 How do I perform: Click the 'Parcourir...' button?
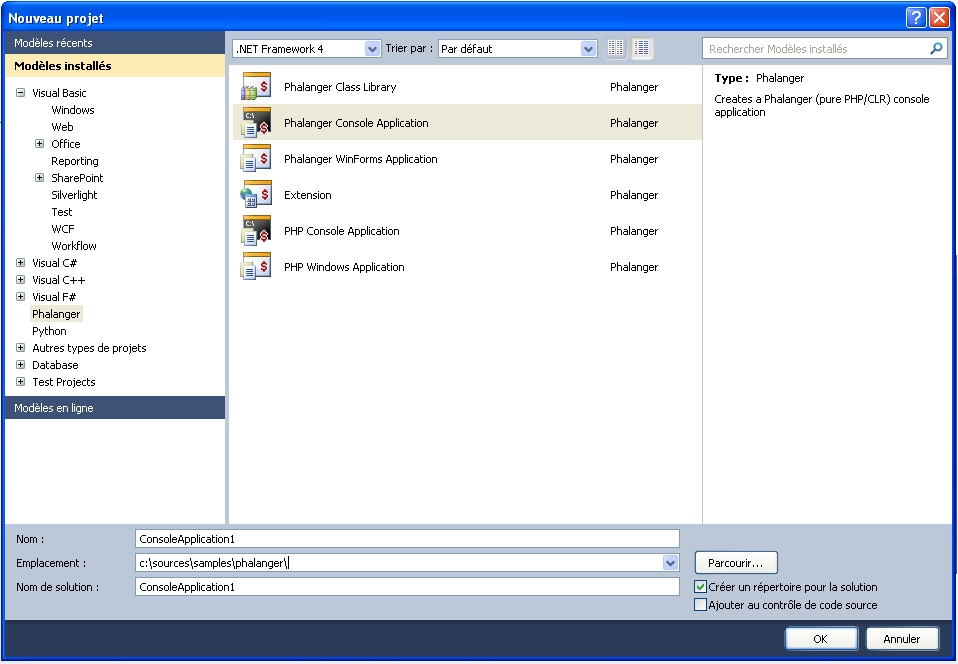pos(736,563)
